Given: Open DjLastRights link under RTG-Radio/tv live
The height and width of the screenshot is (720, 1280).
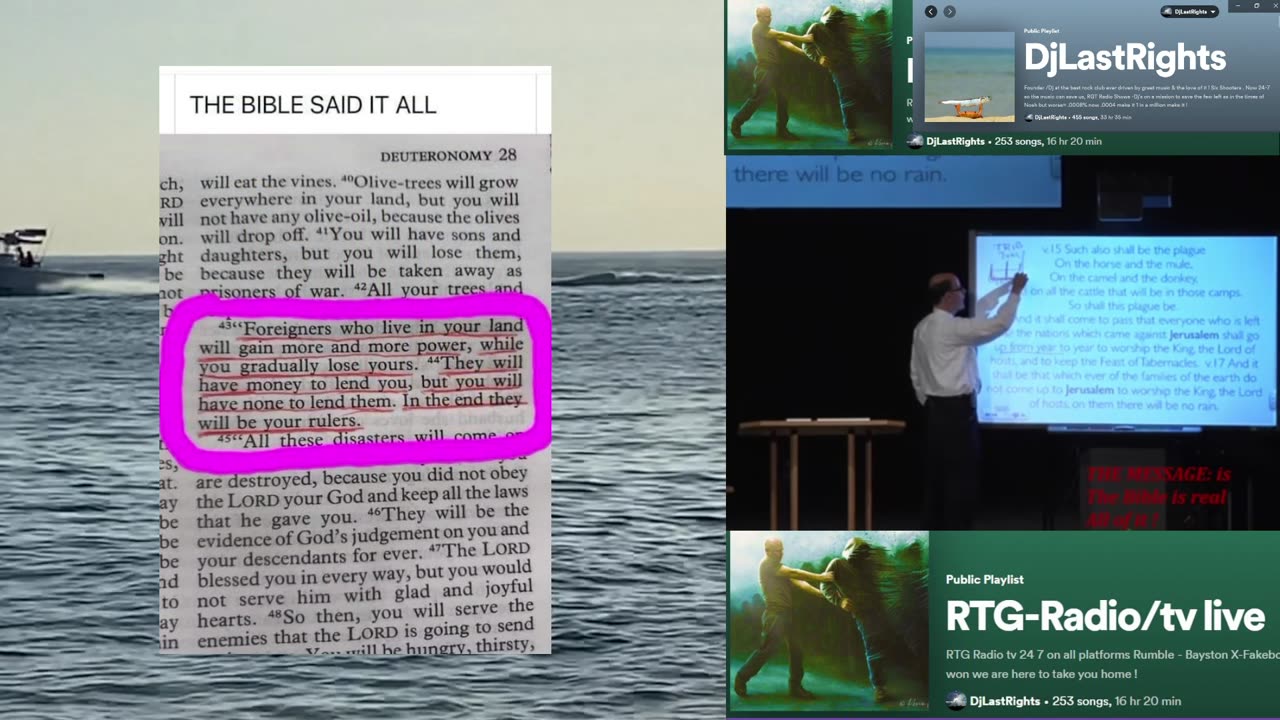Looking at the screenshot, I should (x=1005, y=702).
